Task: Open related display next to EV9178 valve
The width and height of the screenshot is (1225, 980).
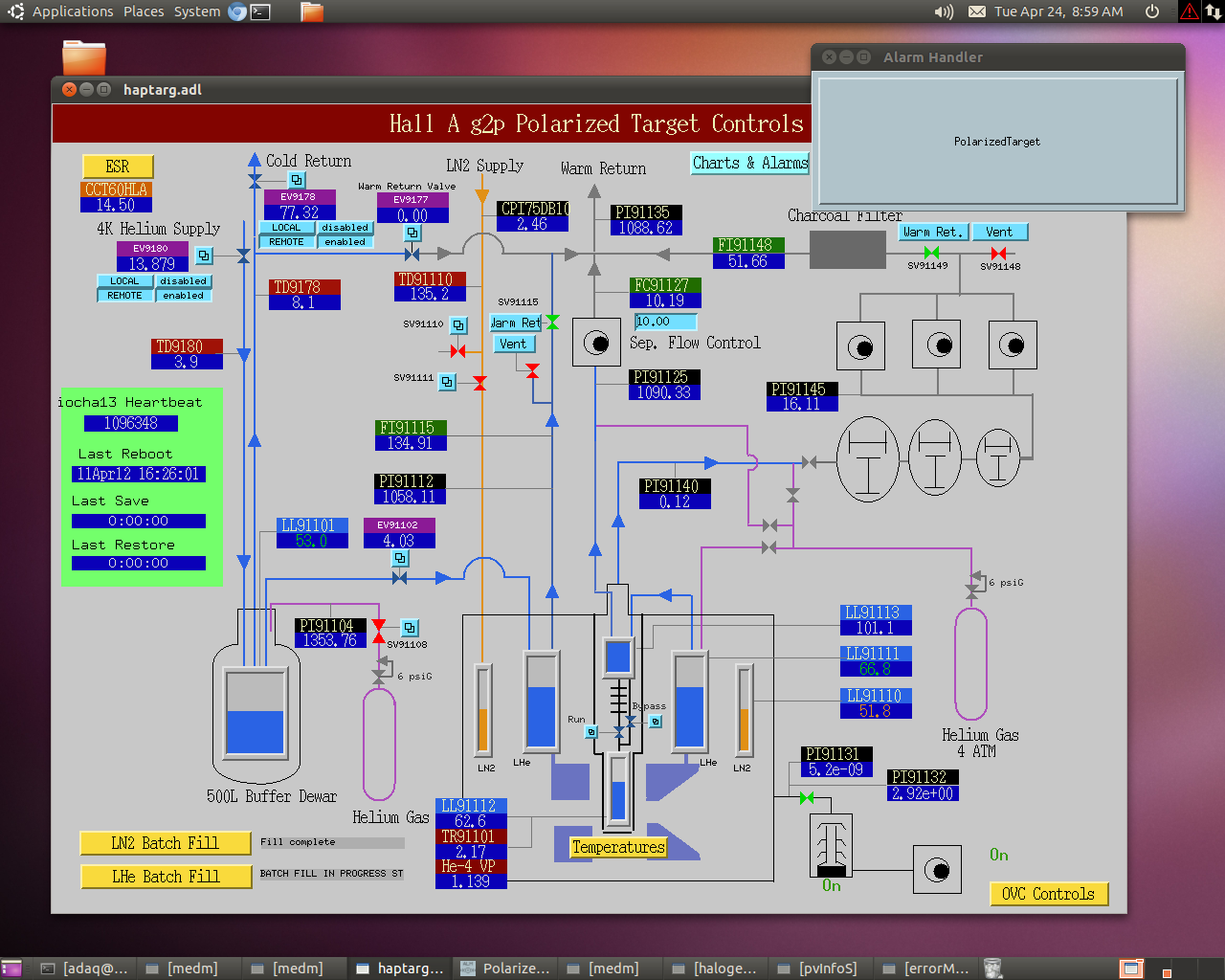Action: 298,180
